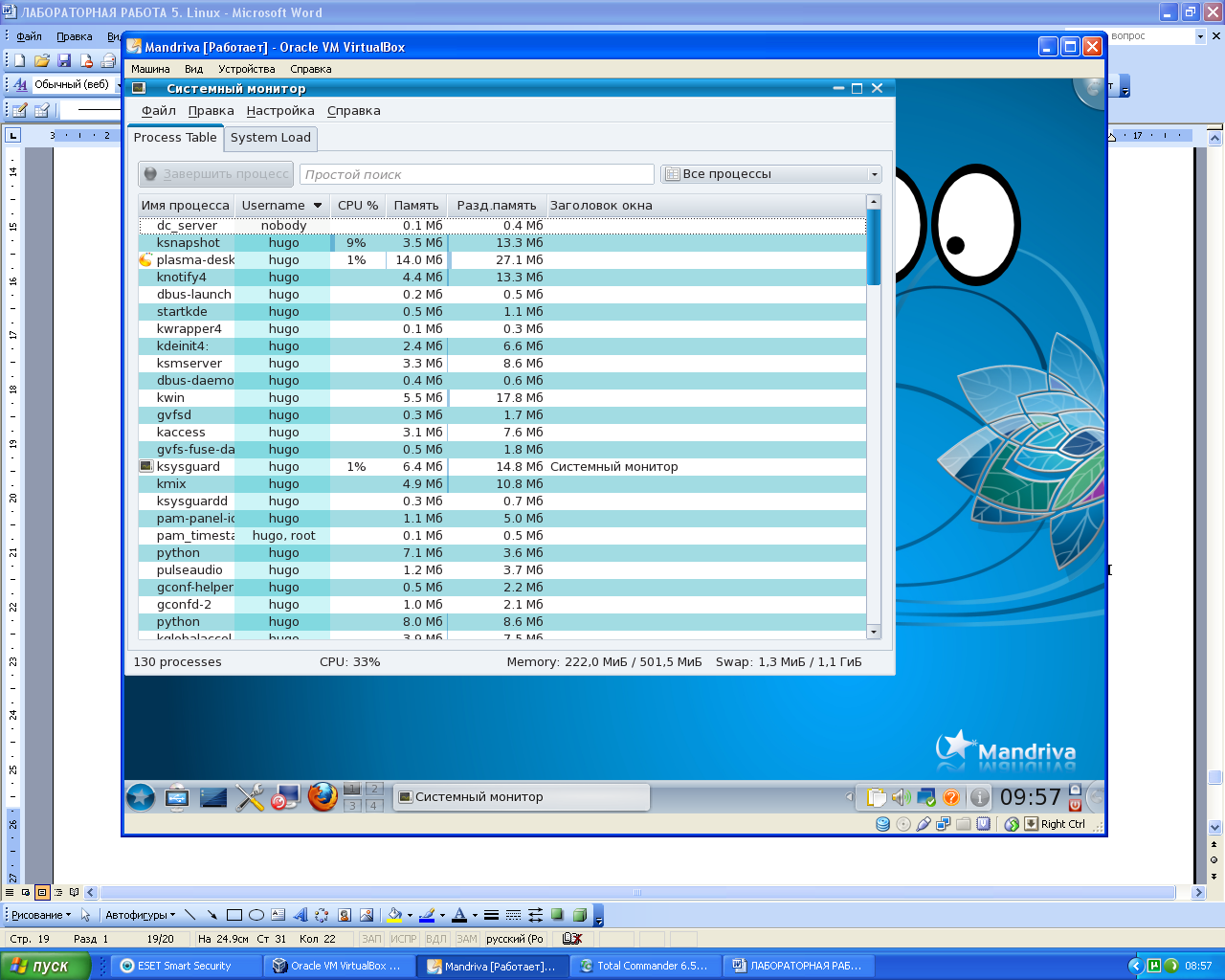Image resolution: width=1225 pixels, height=980 pixels.
Task: Click the orange help icon in Mandriva tray
Action: pyautogui.click(x=951, y=797)
